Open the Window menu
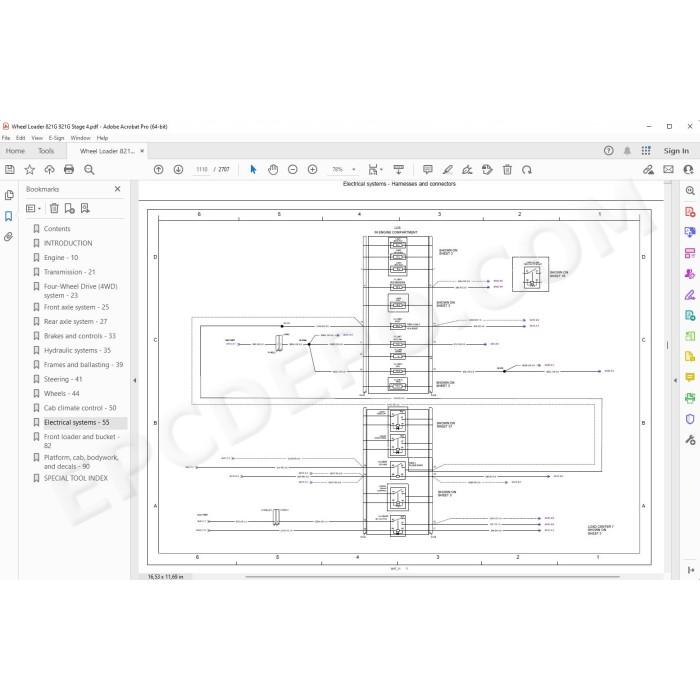Screen dimensions: 700x700 [x=80, y=138]
